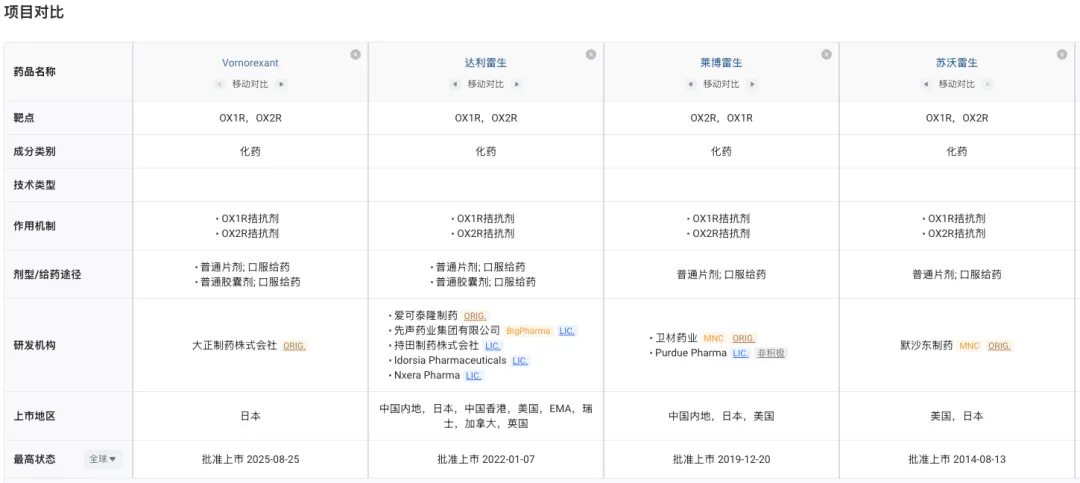Open 大正制药株式会社 company page
Image resolution: width=1080 pixels, height=483 pixels.
pos(234,346)
